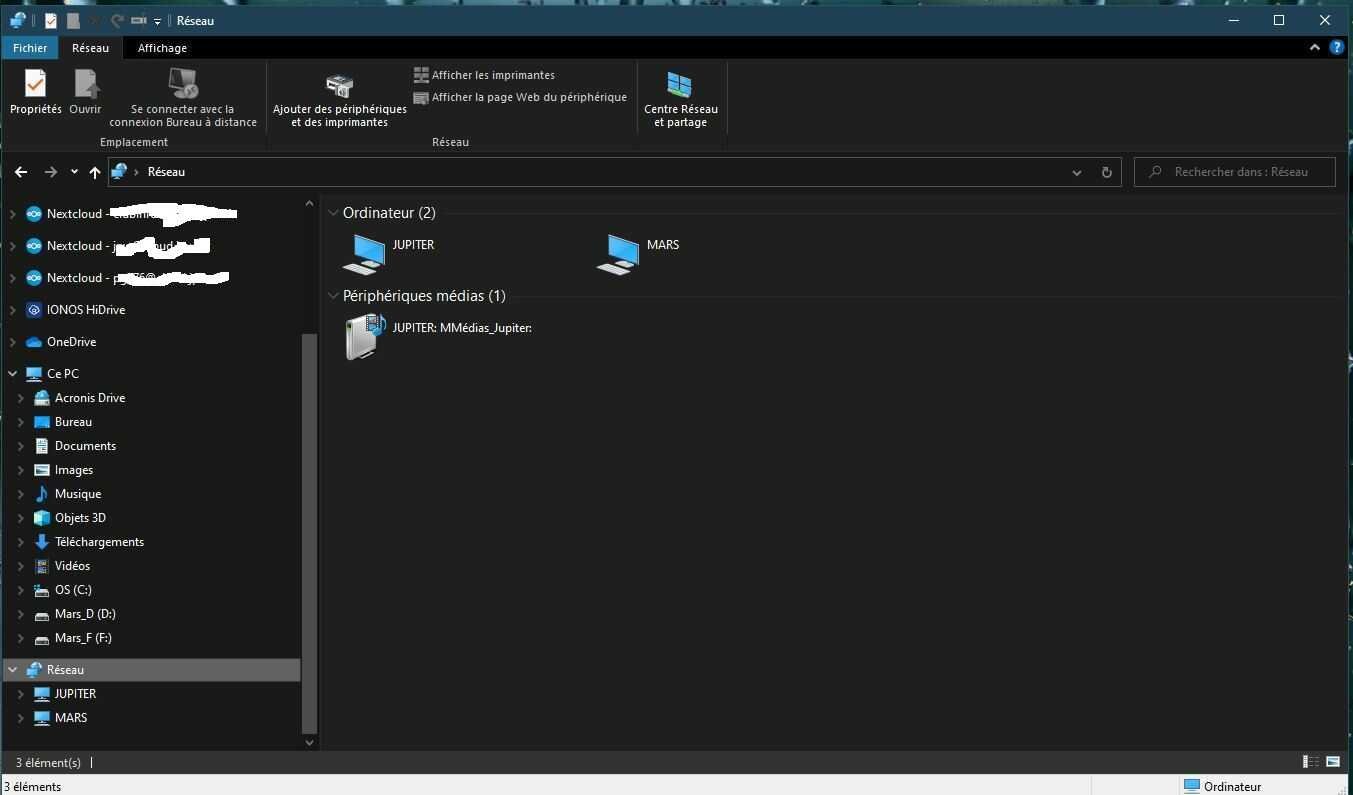Switch to details view icon in status bar
Image resolution: width=1353 pixels, height=795 pixels.
pos(1311,762)
